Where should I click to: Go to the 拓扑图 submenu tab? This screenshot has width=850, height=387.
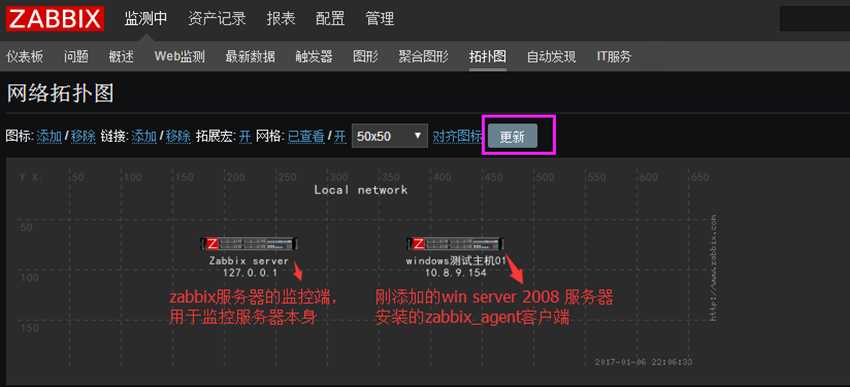point(487,56)
